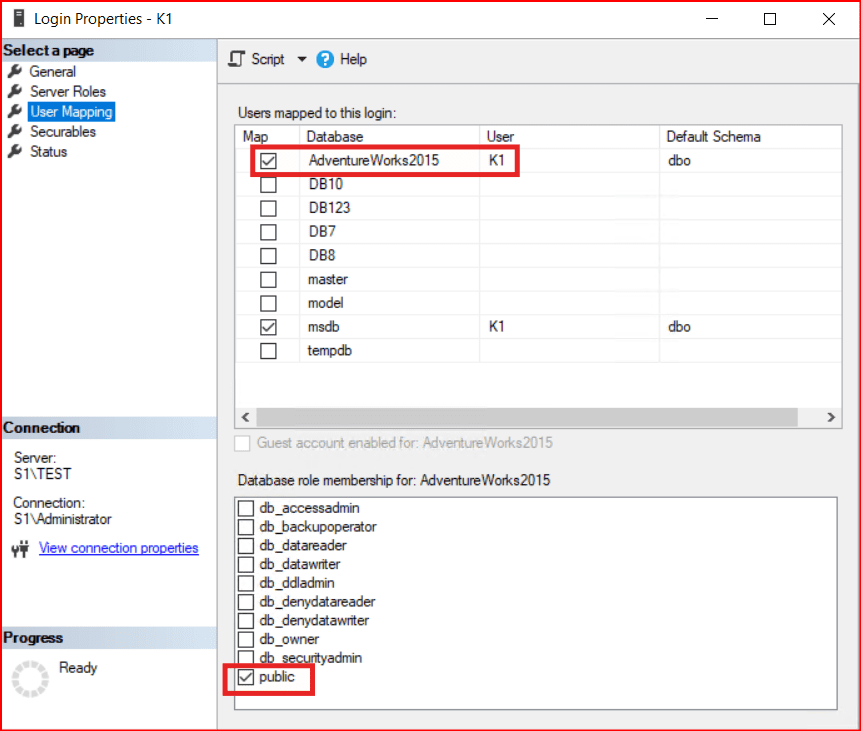Click the Securables page wrench icon
Viewport: 861px width, 731px height.
coord(15,132)
